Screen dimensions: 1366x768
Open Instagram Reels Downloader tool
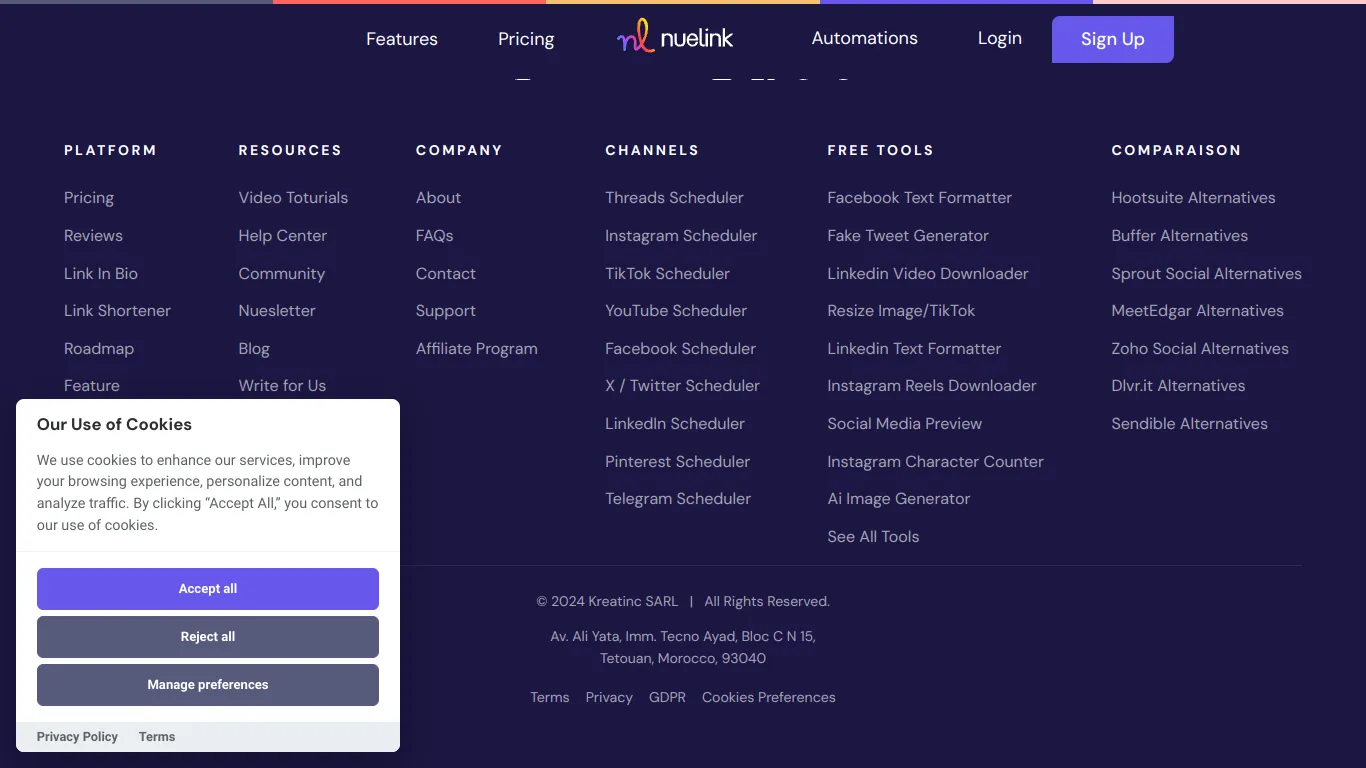932,386
